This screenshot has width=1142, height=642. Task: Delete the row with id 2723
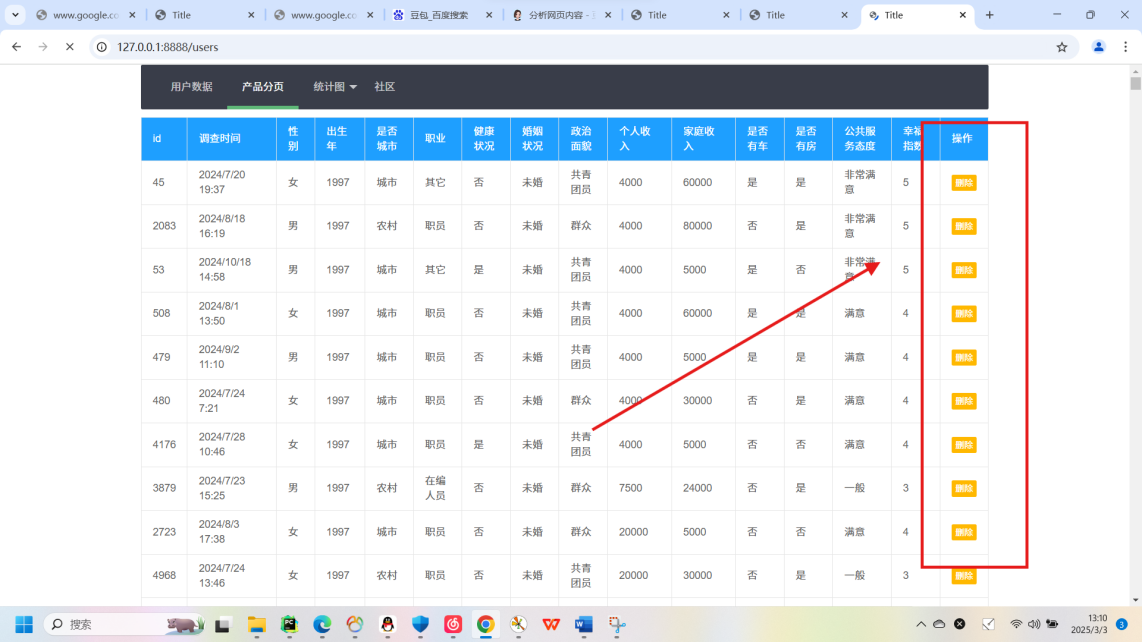click(x=964, y=532)
